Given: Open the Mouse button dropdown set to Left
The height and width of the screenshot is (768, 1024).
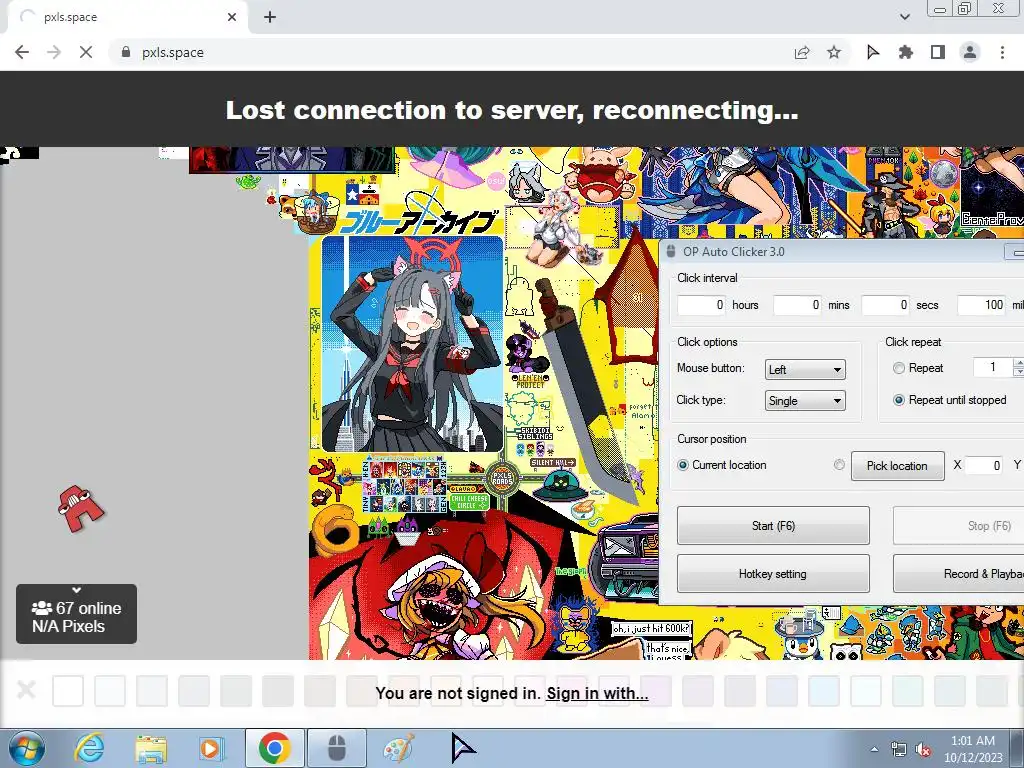Looking at the screenshot, I should tap(805, 370).
